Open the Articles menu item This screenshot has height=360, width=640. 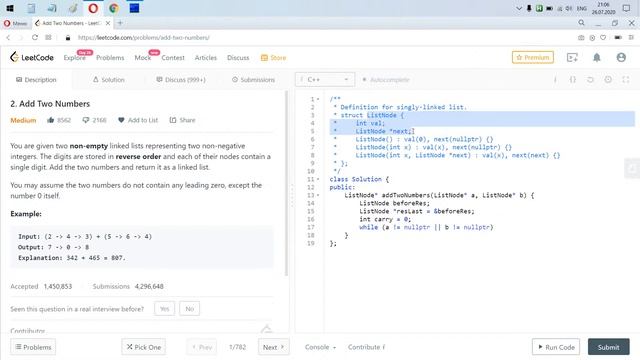coord(206,58)
